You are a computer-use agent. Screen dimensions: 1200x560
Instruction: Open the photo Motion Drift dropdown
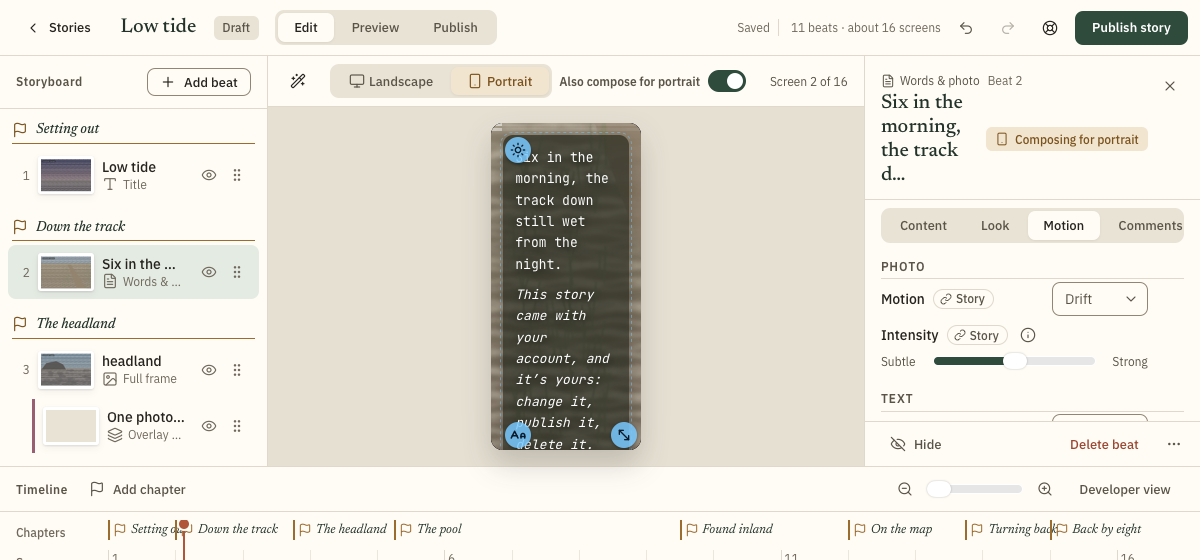coord(1100,299)
